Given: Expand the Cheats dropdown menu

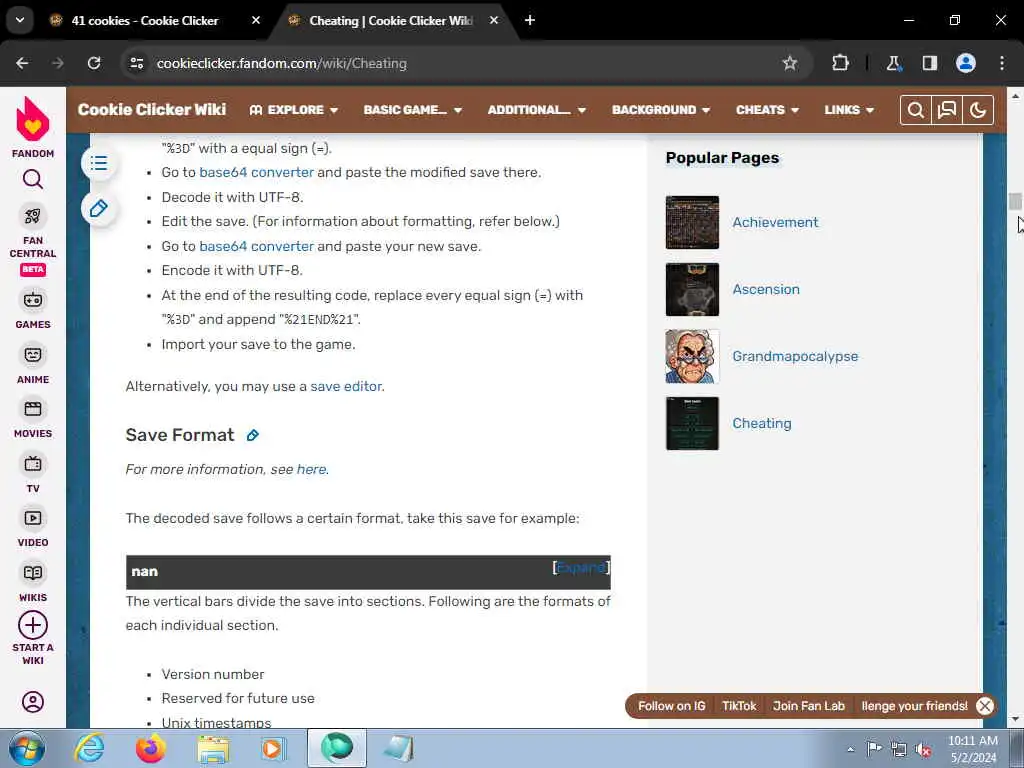Looking at the screenshot, I should click(767, 110).
